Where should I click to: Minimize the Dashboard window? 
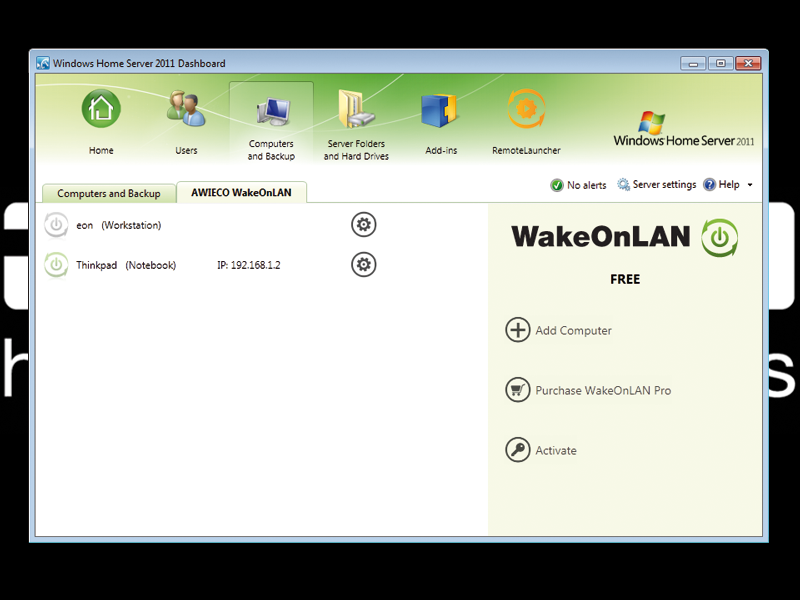coord(693,63)
